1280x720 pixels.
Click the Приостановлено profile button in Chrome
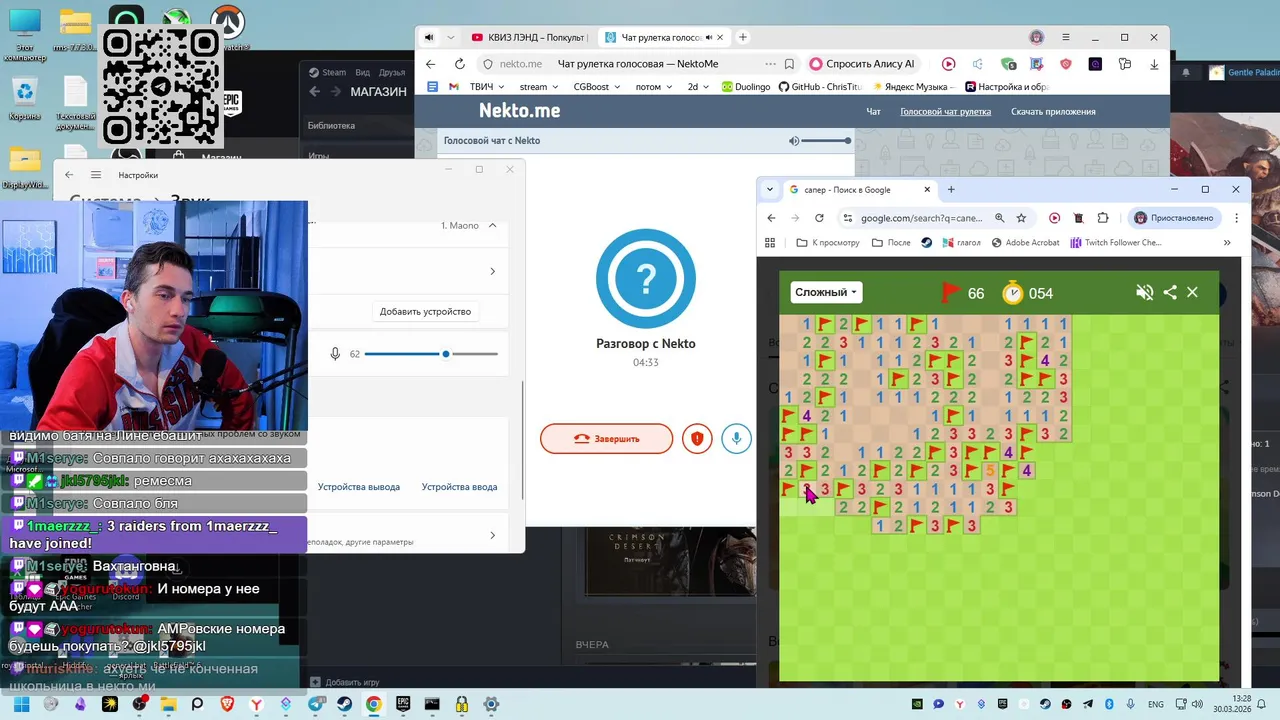1175,218
